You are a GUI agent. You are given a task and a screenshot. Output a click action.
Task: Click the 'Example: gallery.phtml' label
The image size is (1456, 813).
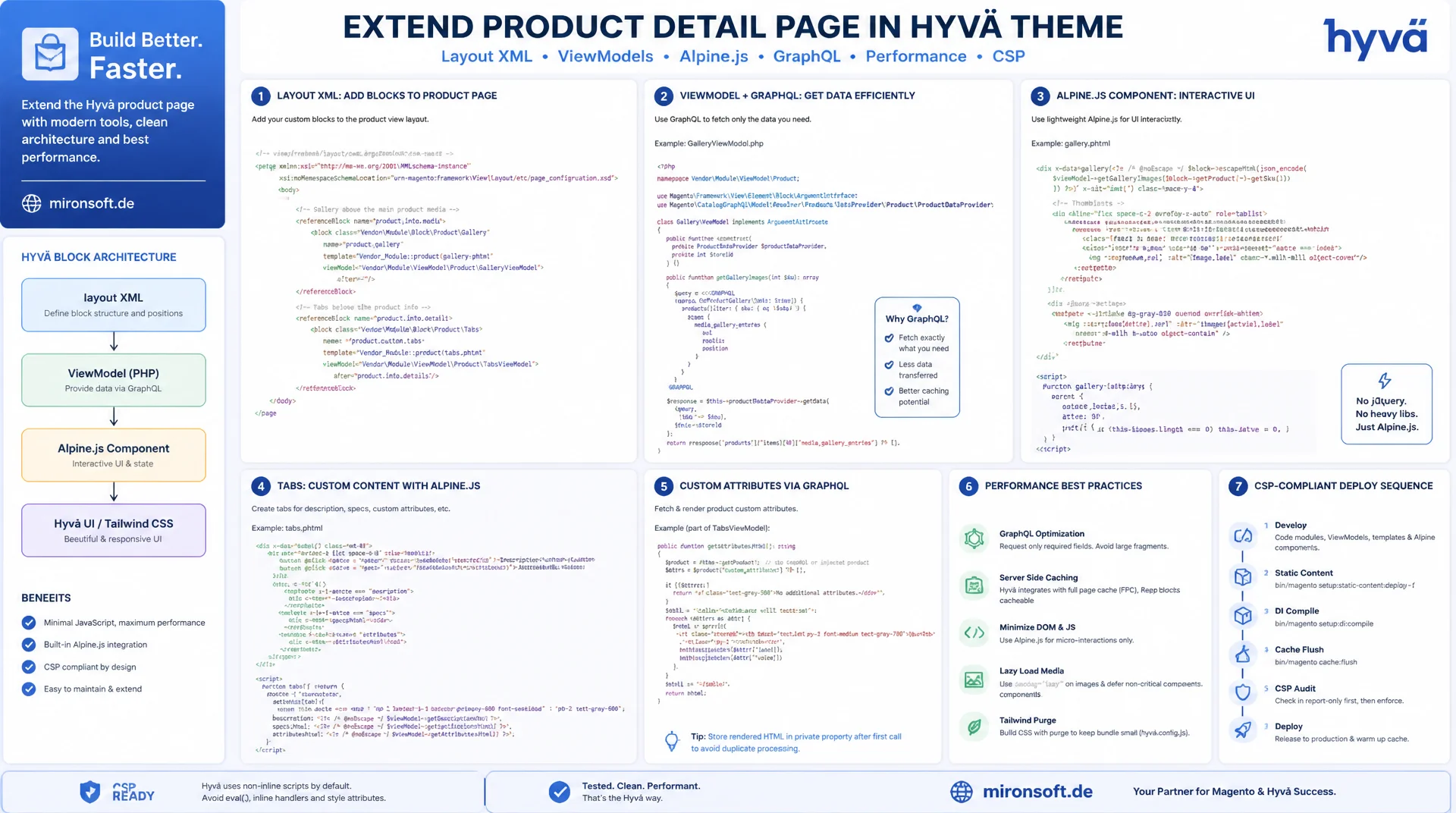pyautogui.click(x=1070, y=143)
